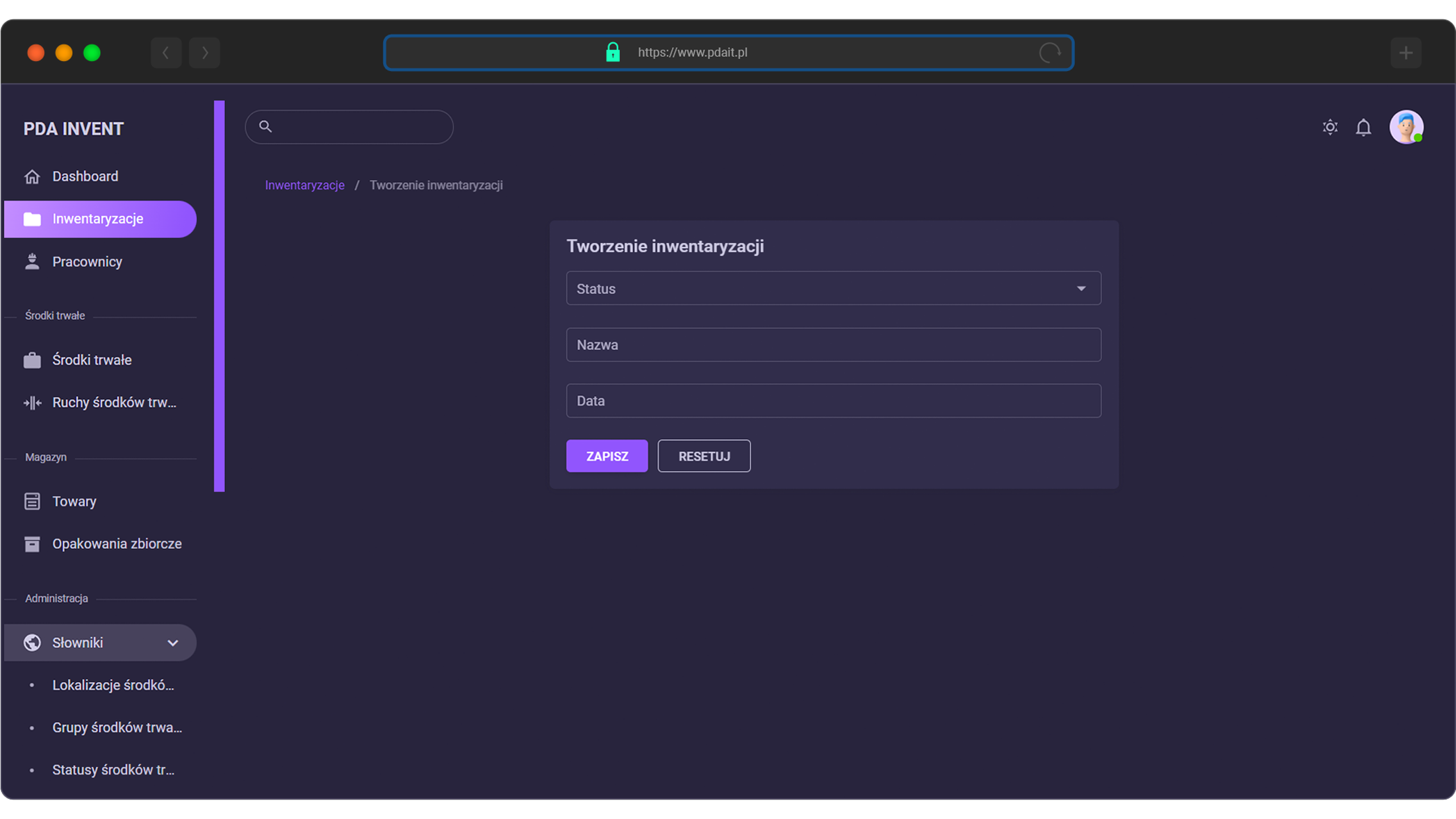Select Towary in Magazyn section
Image resolution: width=1456 pixels, height=819 pixels.
coord(74,501)
